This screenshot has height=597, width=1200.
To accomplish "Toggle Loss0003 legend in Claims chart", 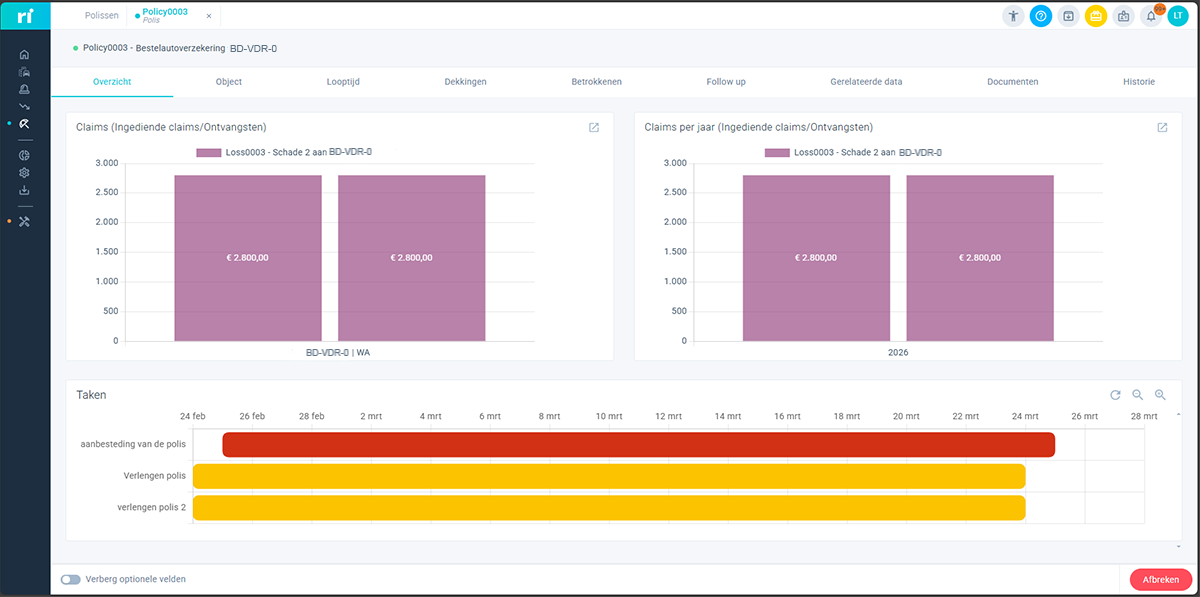I will [x=284, y=152].
